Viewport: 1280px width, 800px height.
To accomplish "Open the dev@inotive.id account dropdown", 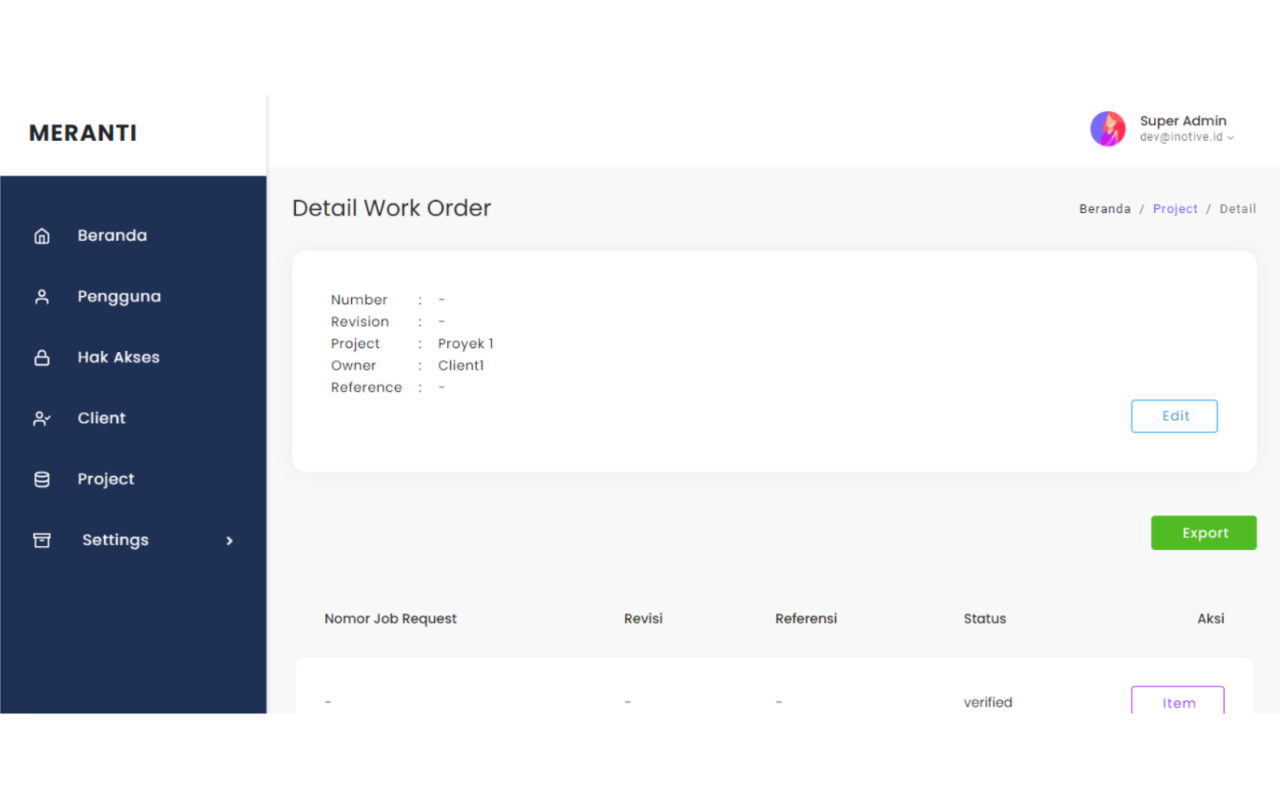I will pyautogui.click(x=1187, y=137).
